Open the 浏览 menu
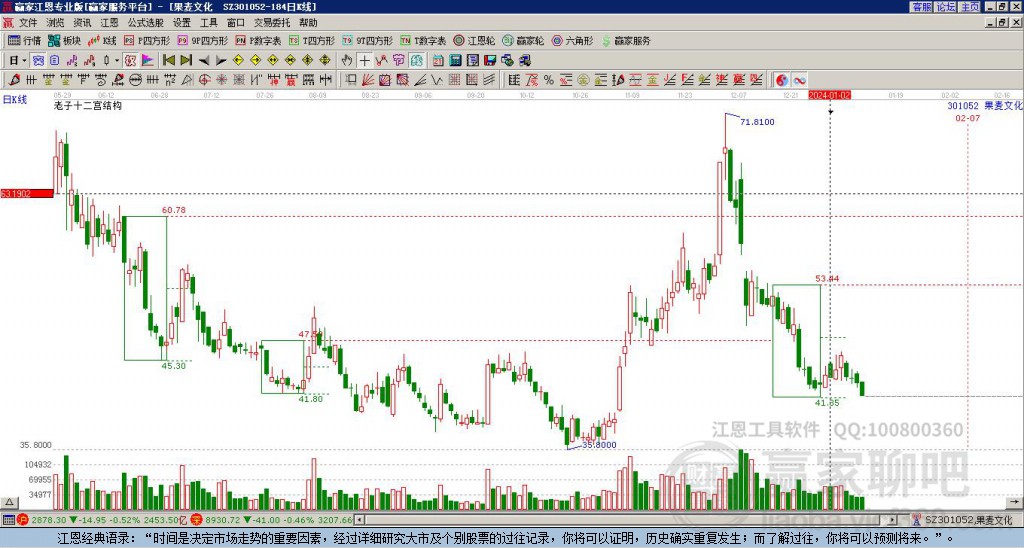1024x548 pixels. coord(55,23)
